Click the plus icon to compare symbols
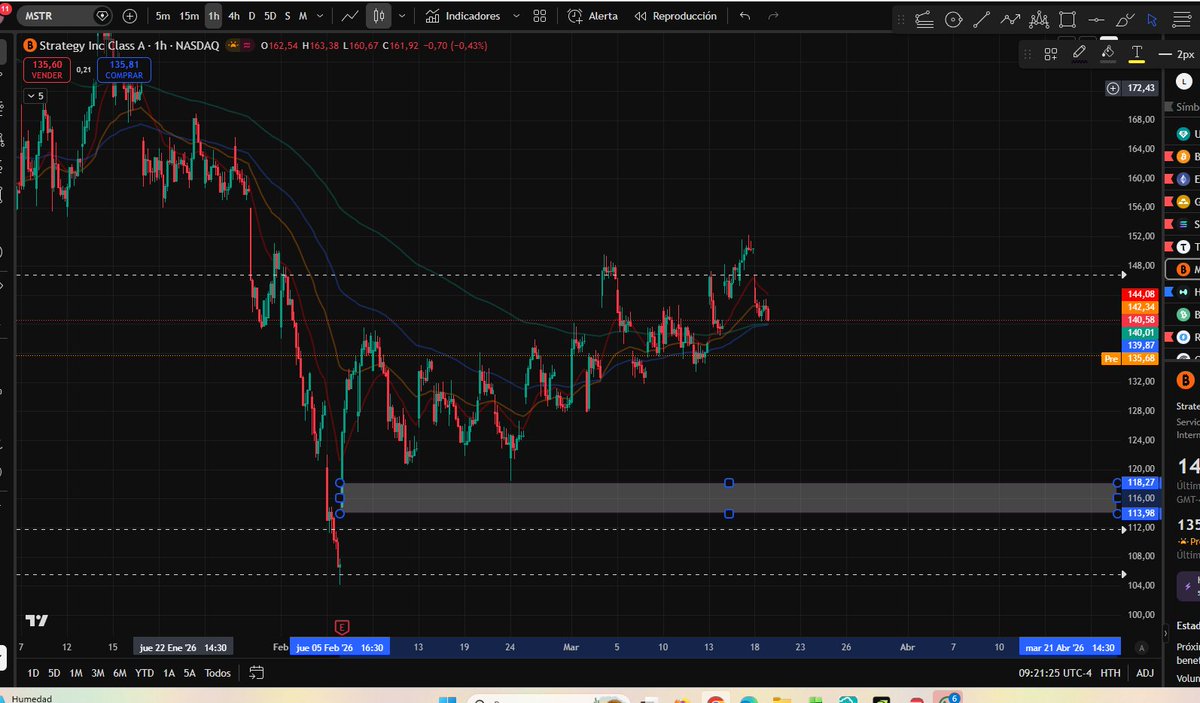 click(x=130, y=16)
